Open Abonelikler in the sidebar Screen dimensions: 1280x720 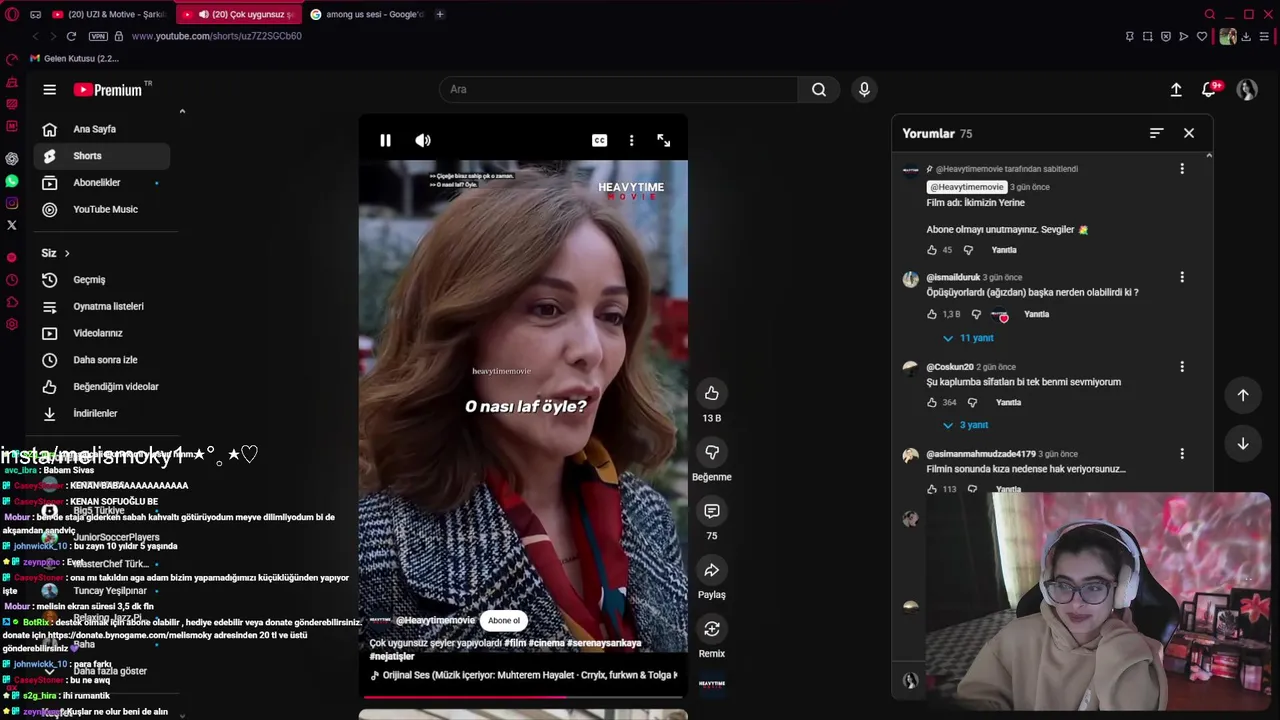pos(102,183)
